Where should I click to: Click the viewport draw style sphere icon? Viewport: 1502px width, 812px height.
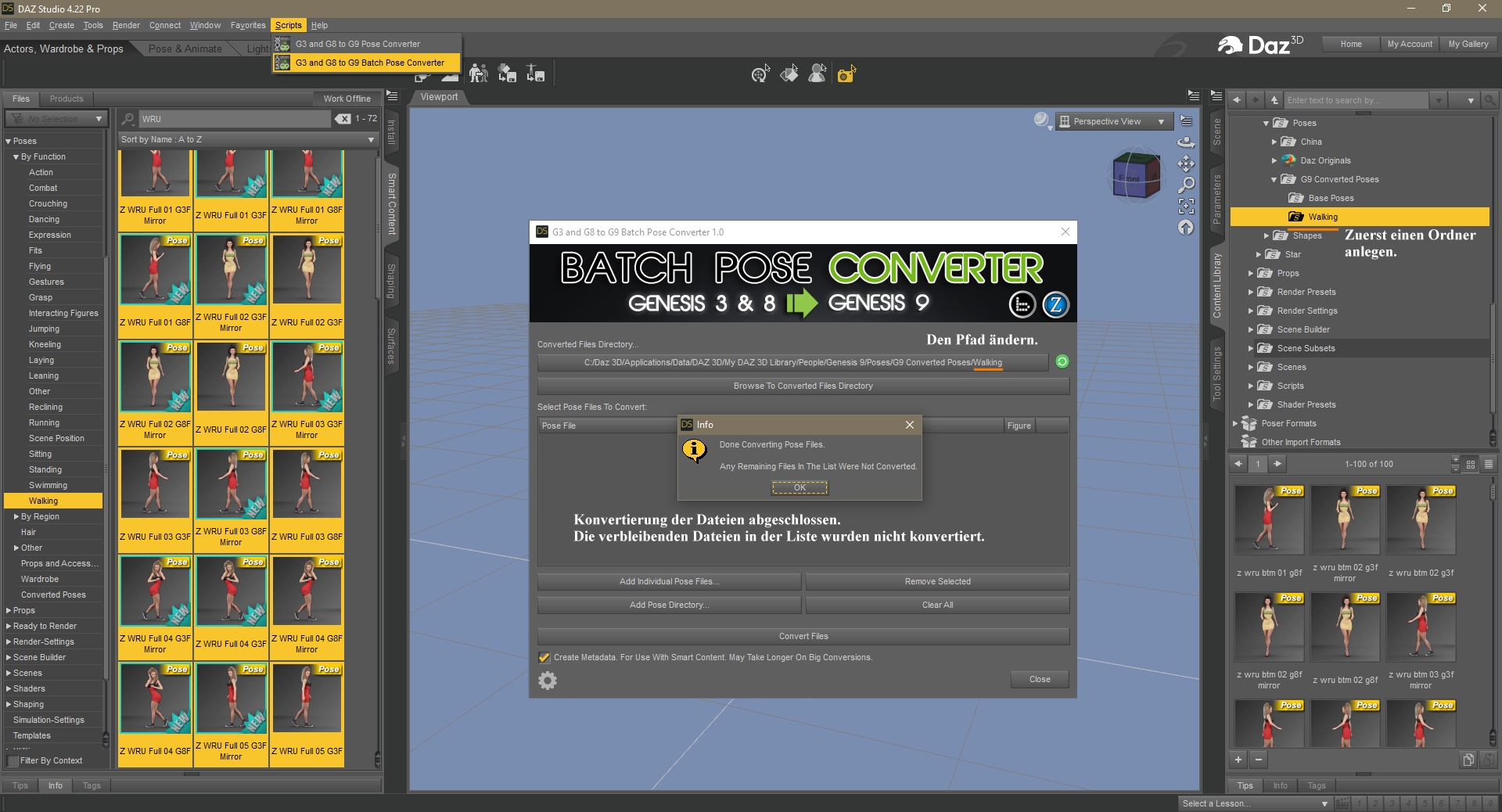coord(1042,120)
